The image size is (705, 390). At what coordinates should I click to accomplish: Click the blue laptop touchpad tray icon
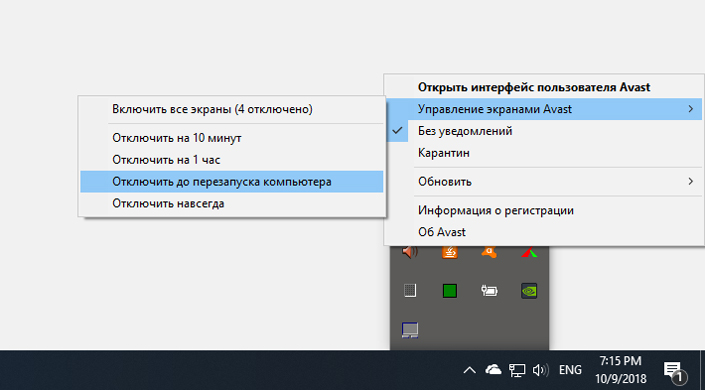pyautogui.click(x=410, y=330)
